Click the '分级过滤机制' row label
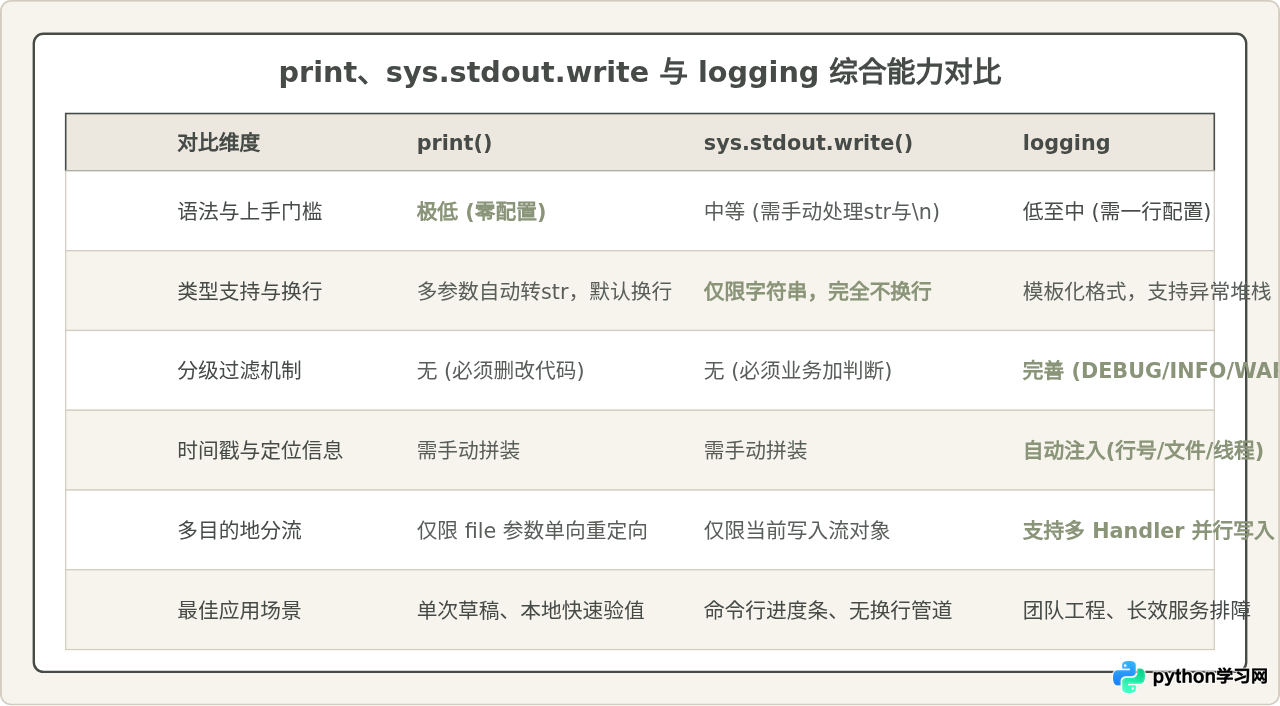This screenshot has height=706, width=1280. [239, 371]
